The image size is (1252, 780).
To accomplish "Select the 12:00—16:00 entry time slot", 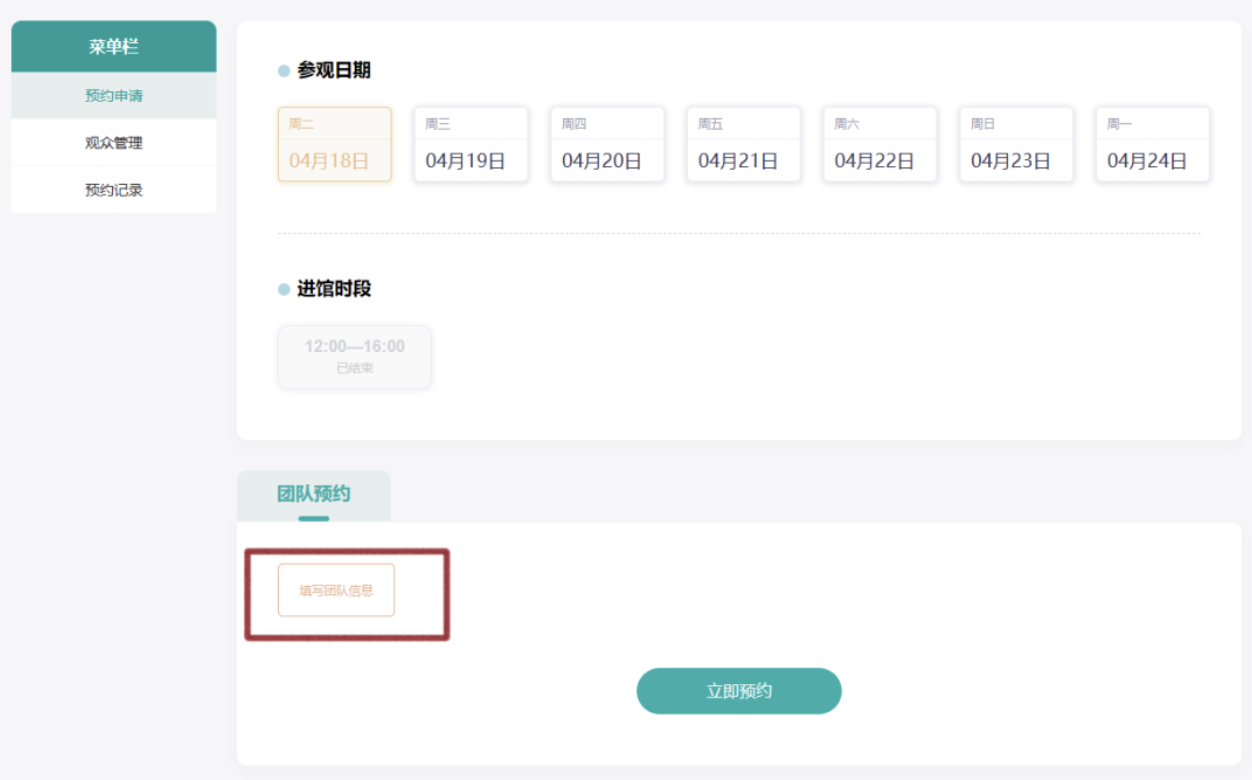I will 355,357.
